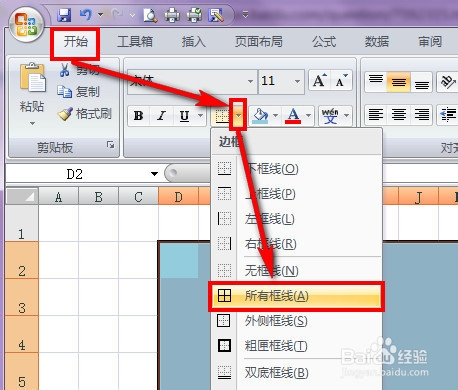Screen dimensions: 458x390
Task: Select the 数据 tab
Action: [377, 42]
